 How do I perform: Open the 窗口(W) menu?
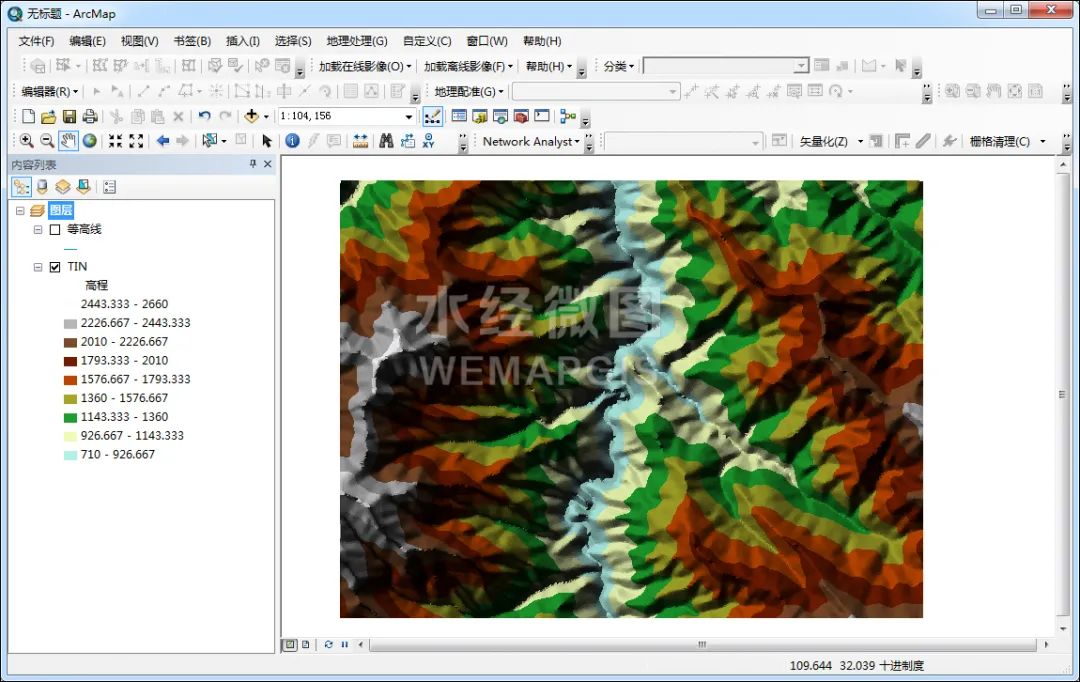pyautogui.click(x=487, y=41)
